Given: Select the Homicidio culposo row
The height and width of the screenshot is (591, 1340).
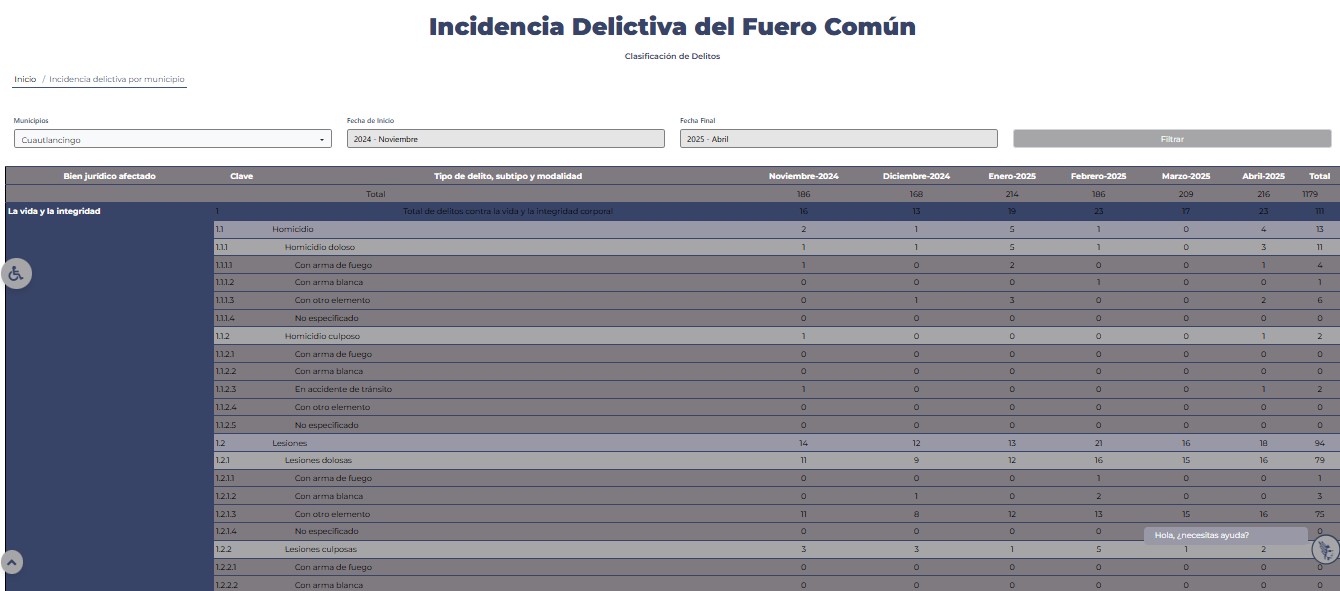Looking at the screenshot, I should [322, 336].
